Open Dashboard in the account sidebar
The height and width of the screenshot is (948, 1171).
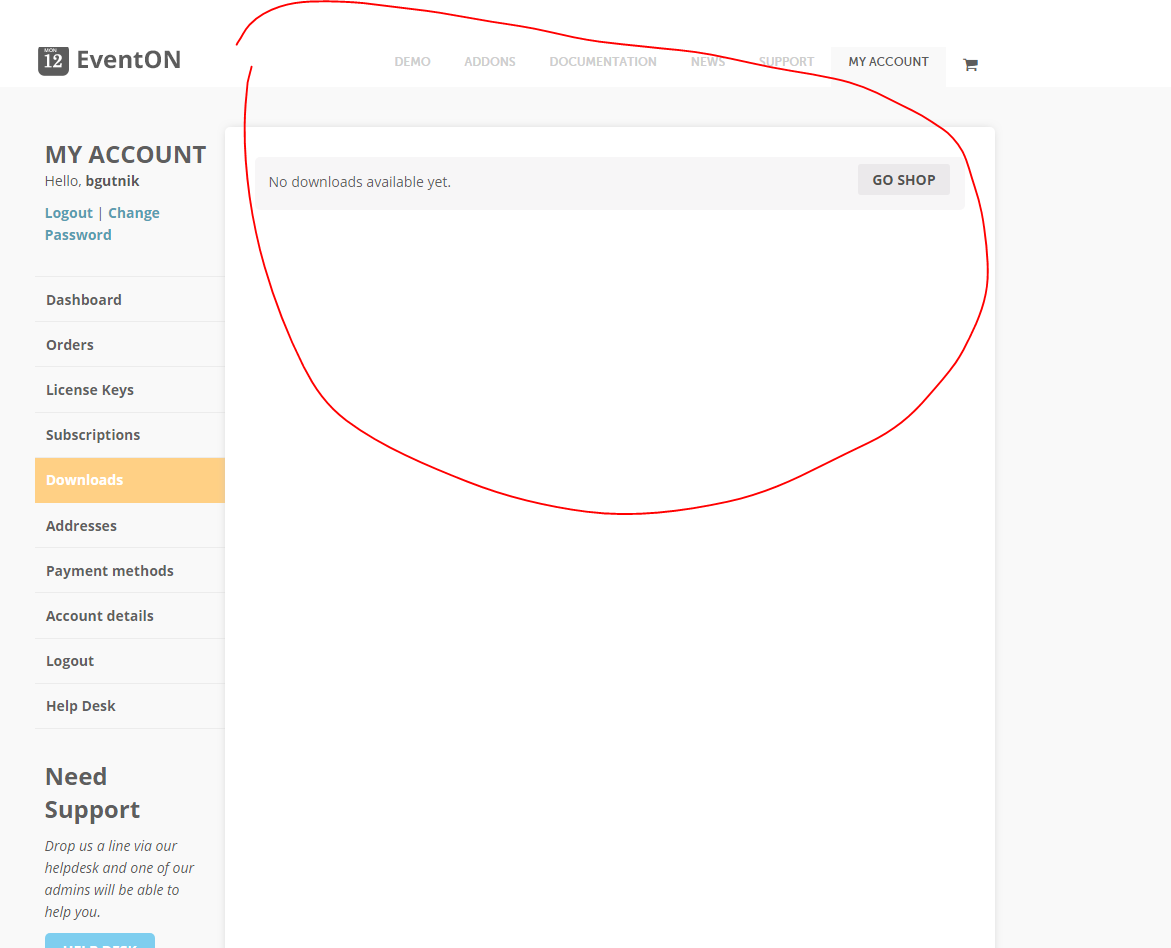tap(84, 300)
